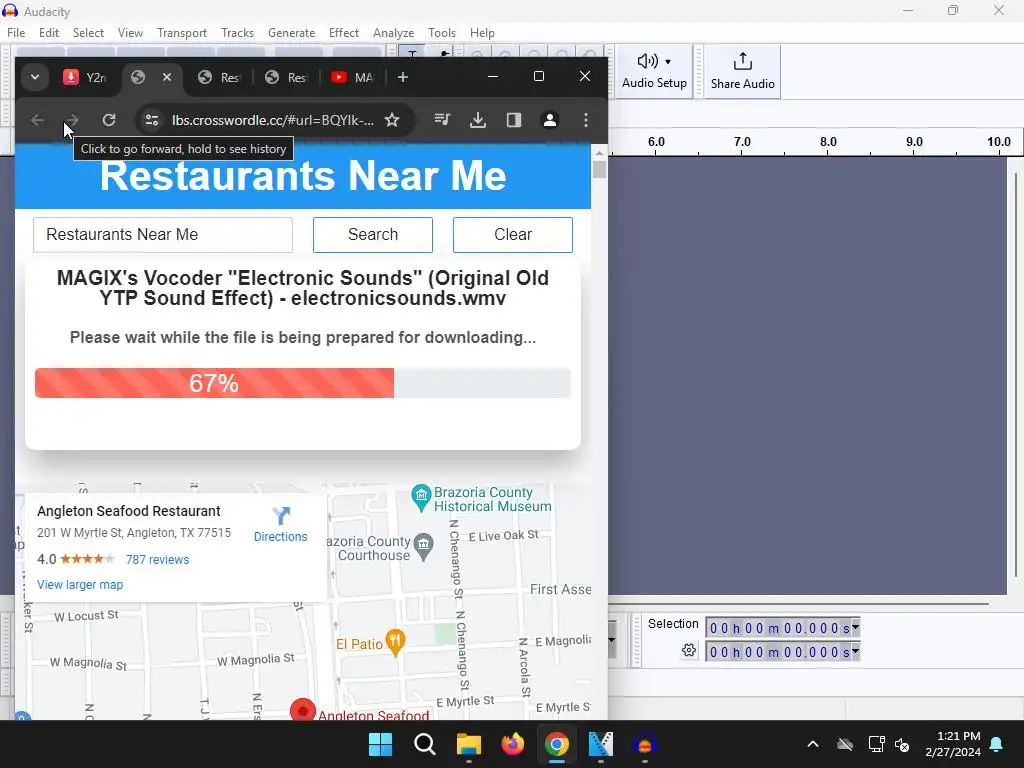Image resolution: width=1024 pixels, height=768 pixels.
Task: Open the Chrome tab search dropdown
Action: coord(35,77)
